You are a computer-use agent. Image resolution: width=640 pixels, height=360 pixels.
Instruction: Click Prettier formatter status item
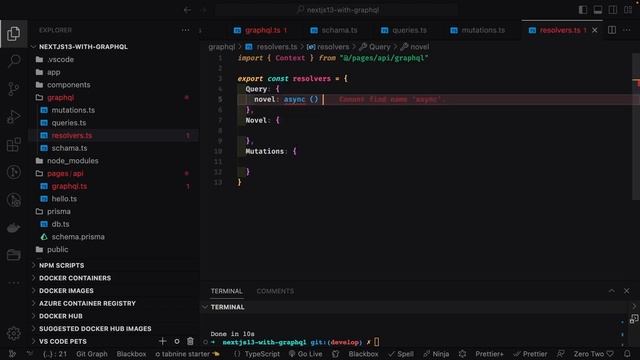tap(531, 354)
